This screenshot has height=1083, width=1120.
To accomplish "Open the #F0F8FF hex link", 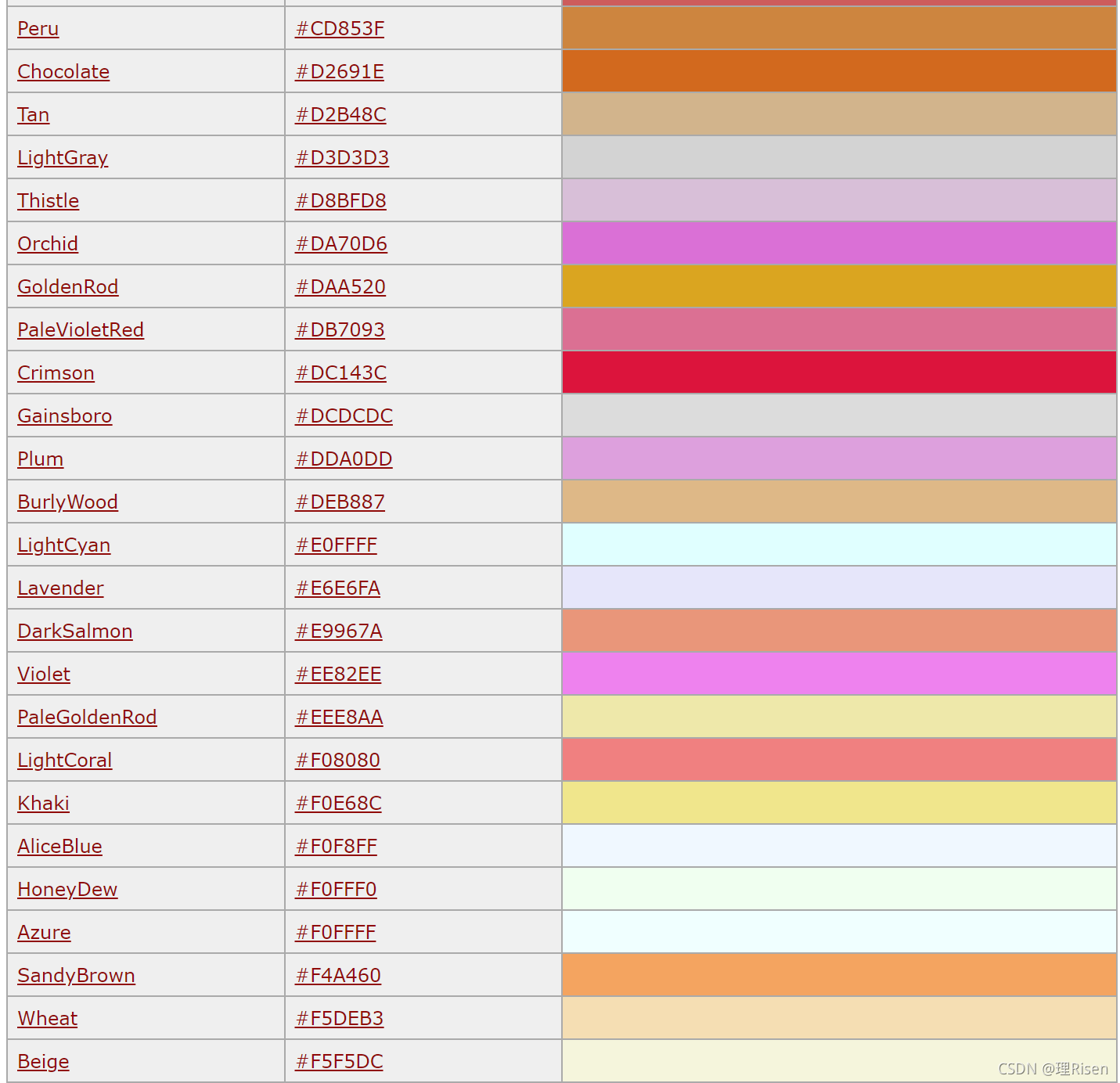I will (336, 847).
